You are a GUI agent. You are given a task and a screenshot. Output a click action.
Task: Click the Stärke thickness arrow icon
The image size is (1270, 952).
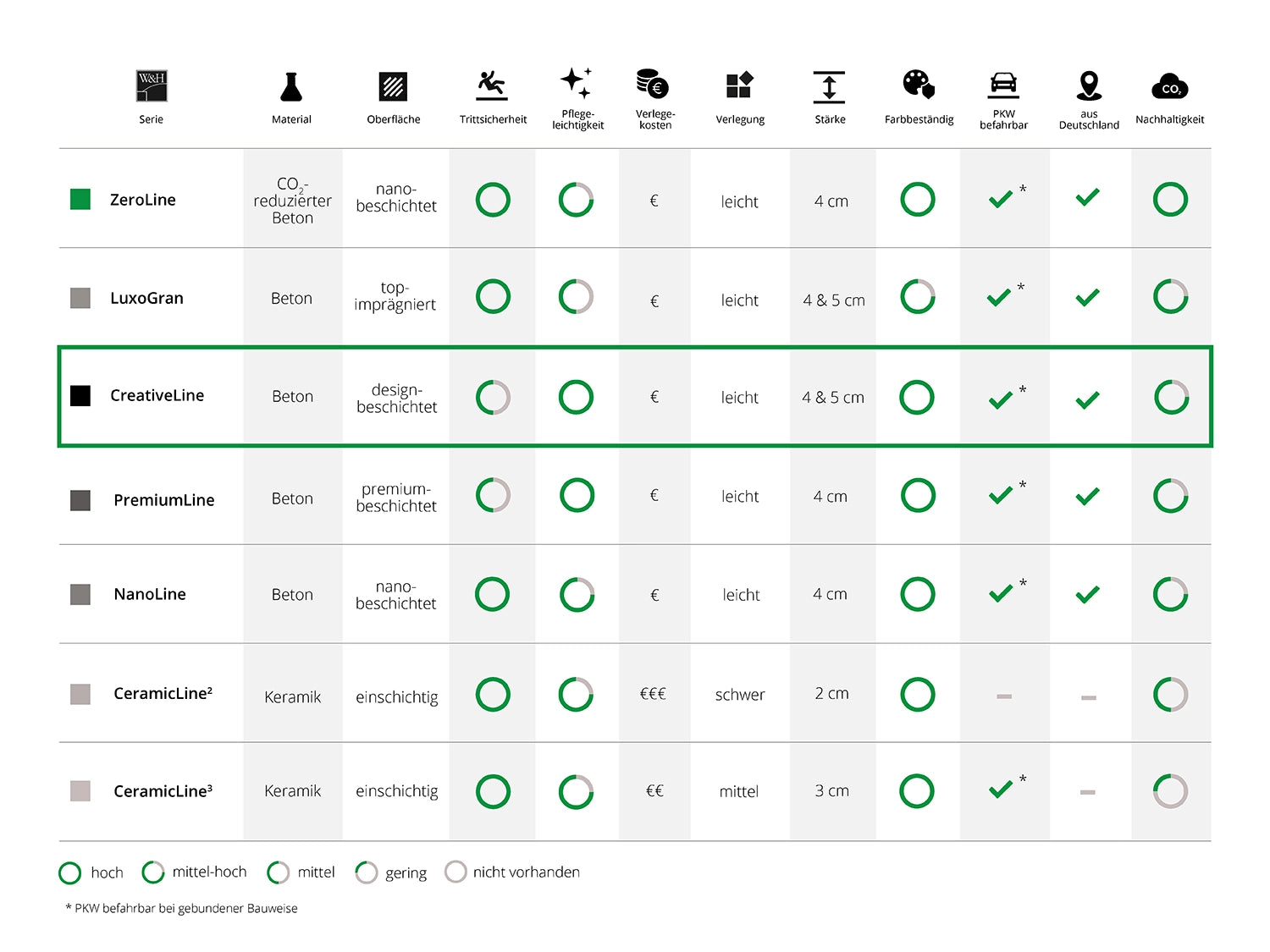[829, 86]
